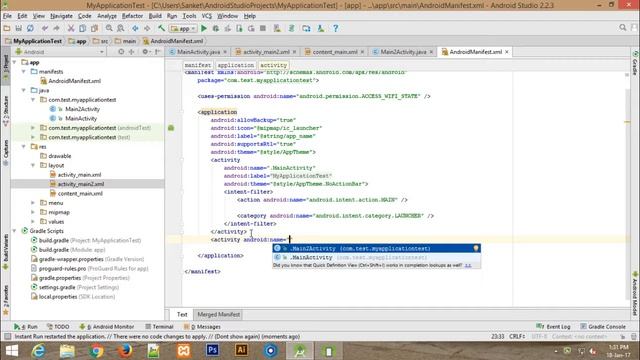
Task: Open the Terminal tool window
Action: point(159,327)
